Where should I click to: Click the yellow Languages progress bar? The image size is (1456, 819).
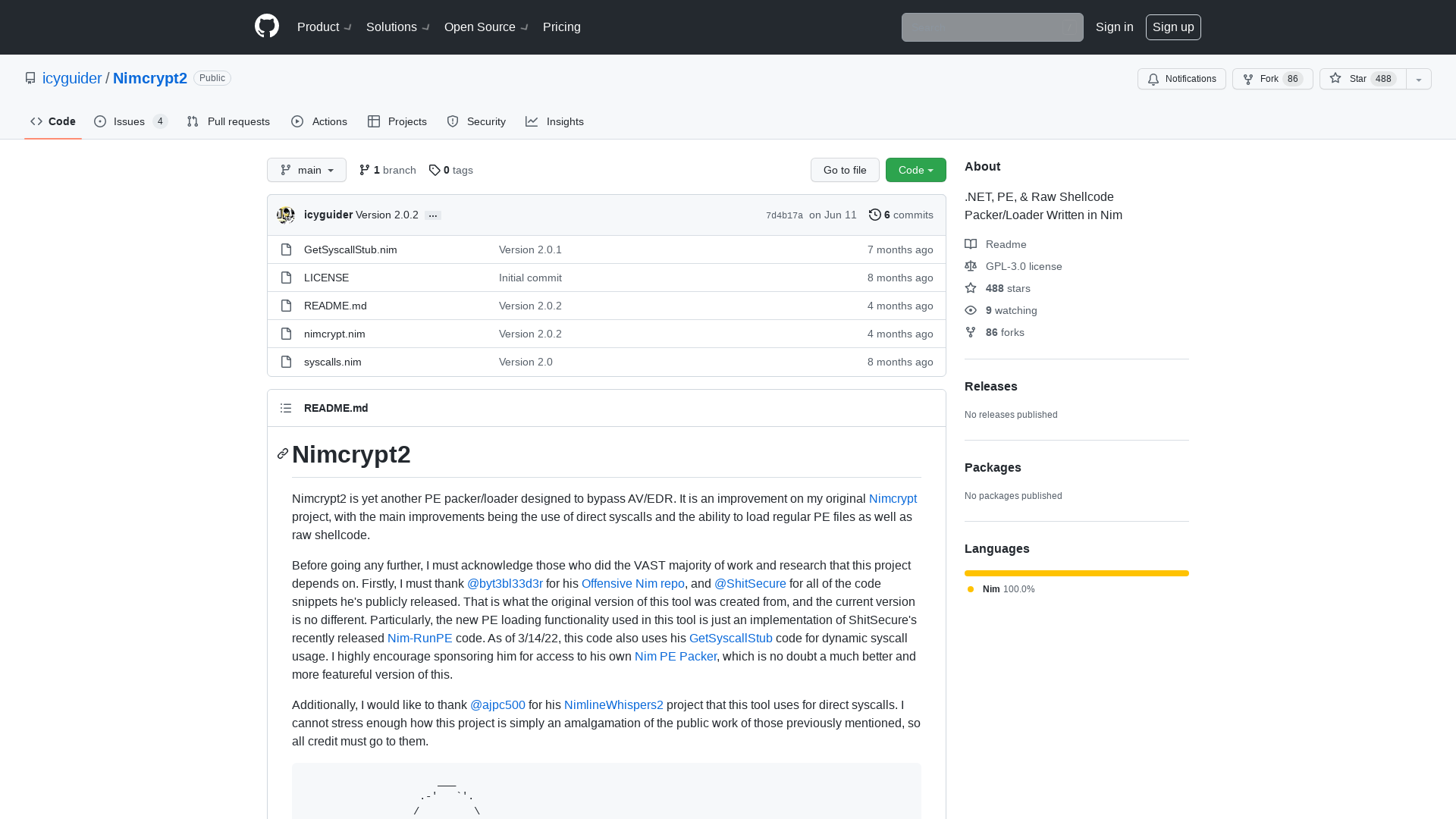click(1077, 573)
